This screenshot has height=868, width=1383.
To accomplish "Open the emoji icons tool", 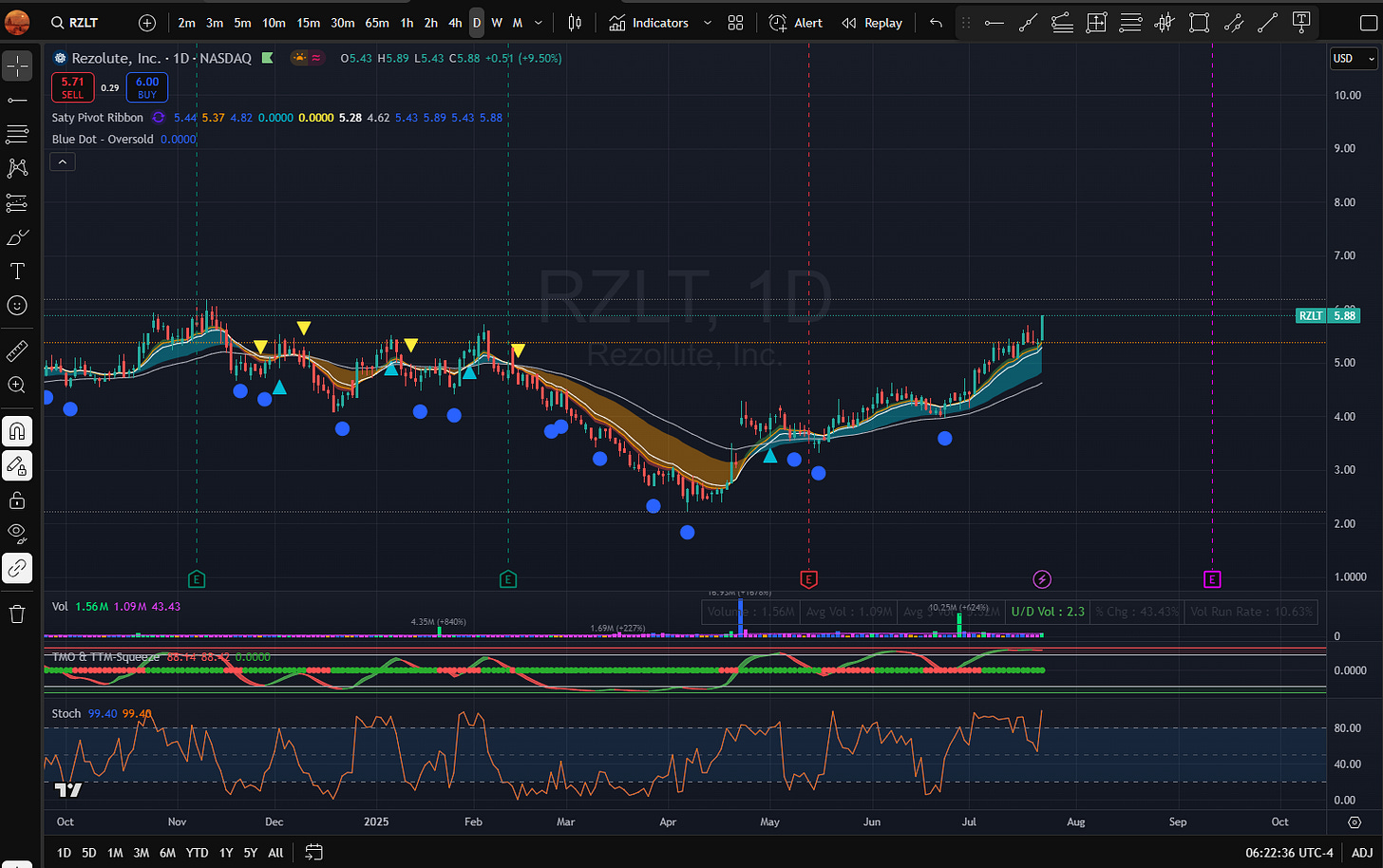I will [x=17, y=305].
